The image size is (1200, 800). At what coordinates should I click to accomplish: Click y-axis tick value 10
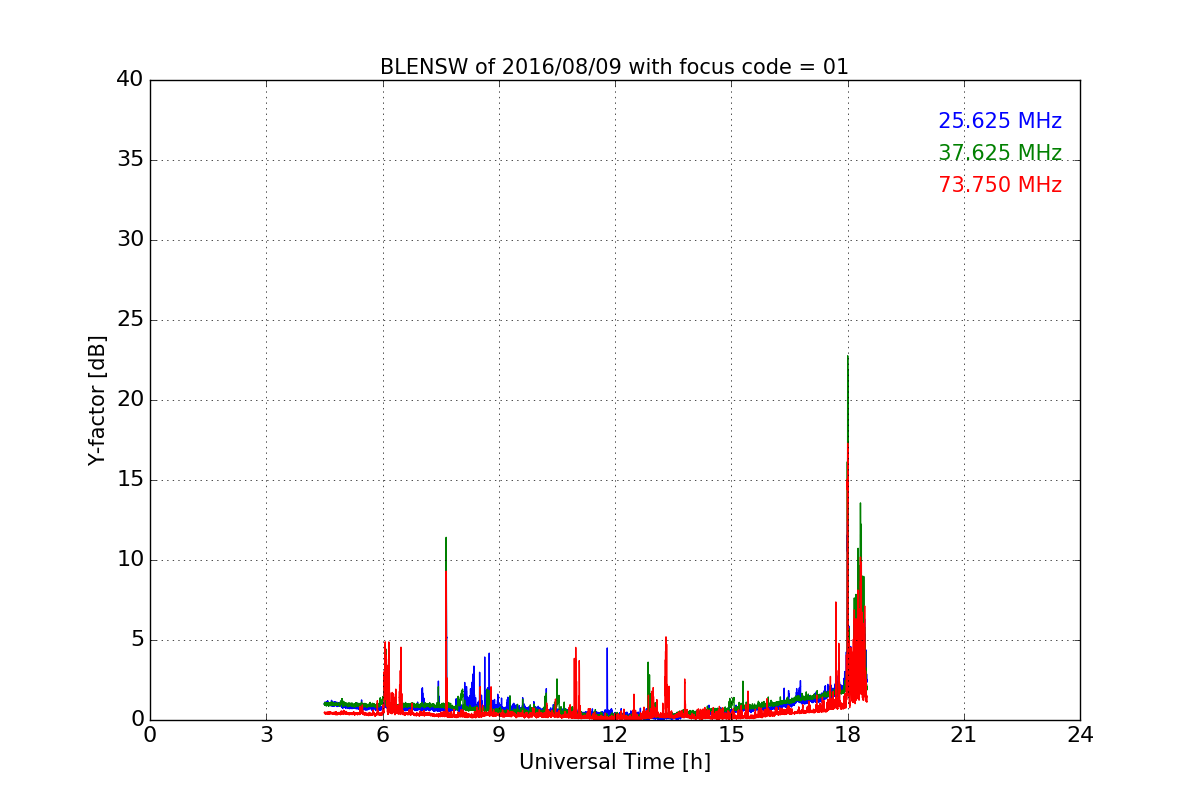click(130, 560)
